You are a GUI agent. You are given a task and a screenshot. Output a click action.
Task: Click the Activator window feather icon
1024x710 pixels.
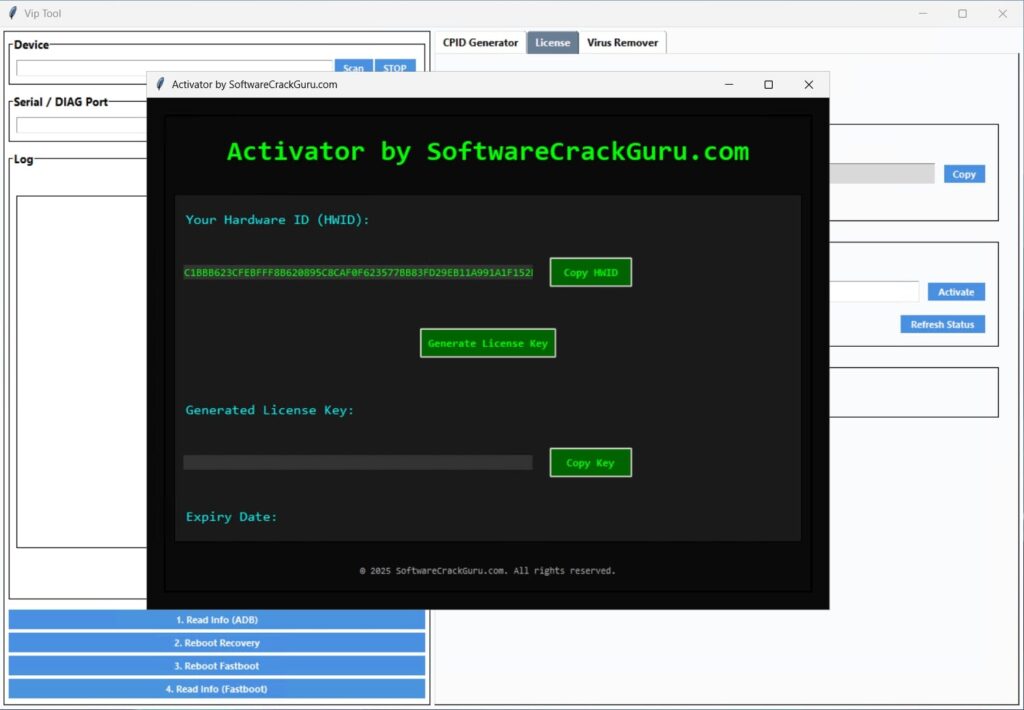pyautogui.click(x=160, y=85)
